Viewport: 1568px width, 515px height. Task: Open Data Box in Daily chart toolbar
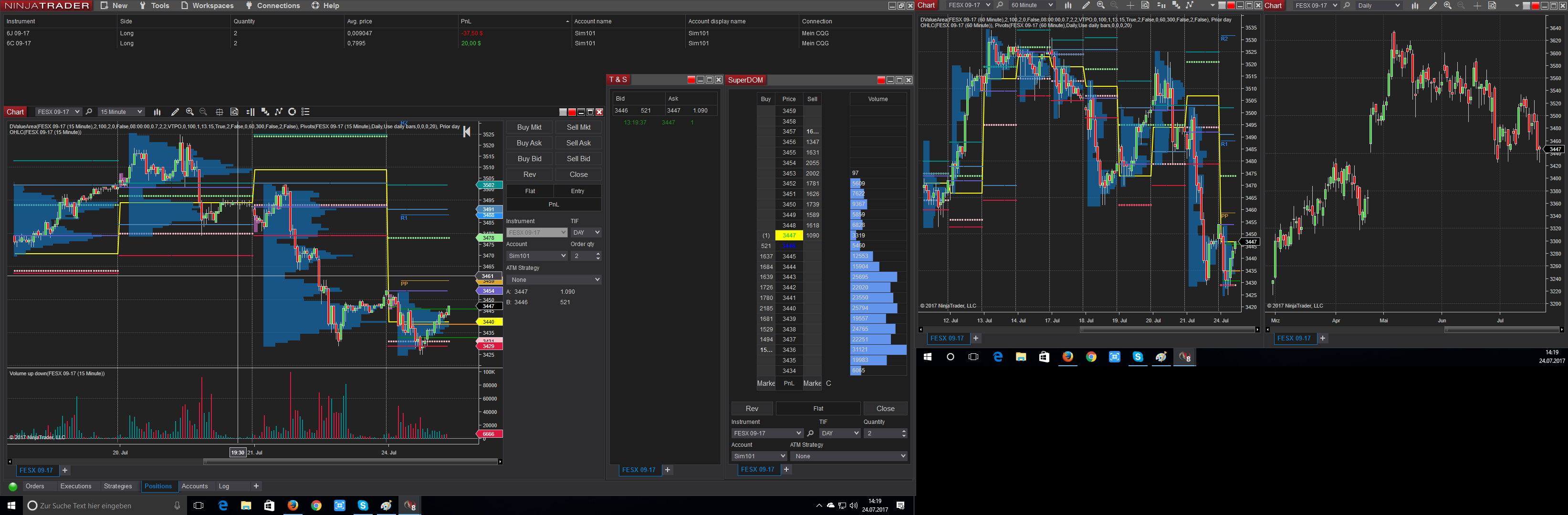tap(1492, 5)
